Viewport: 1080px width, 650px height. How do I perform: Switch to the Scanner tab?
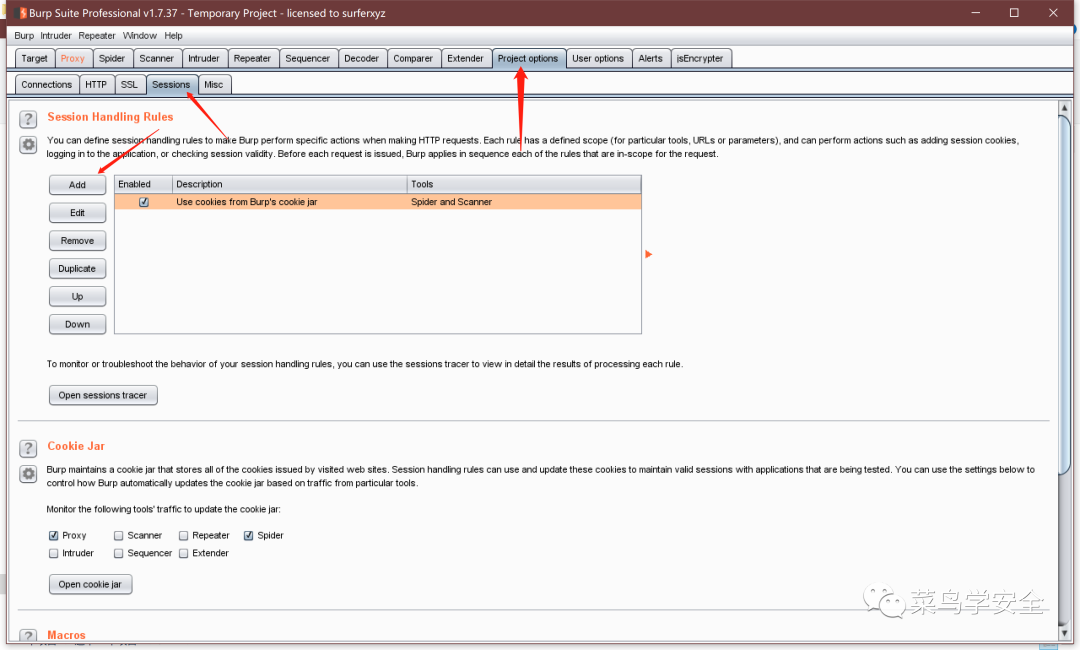156,59
